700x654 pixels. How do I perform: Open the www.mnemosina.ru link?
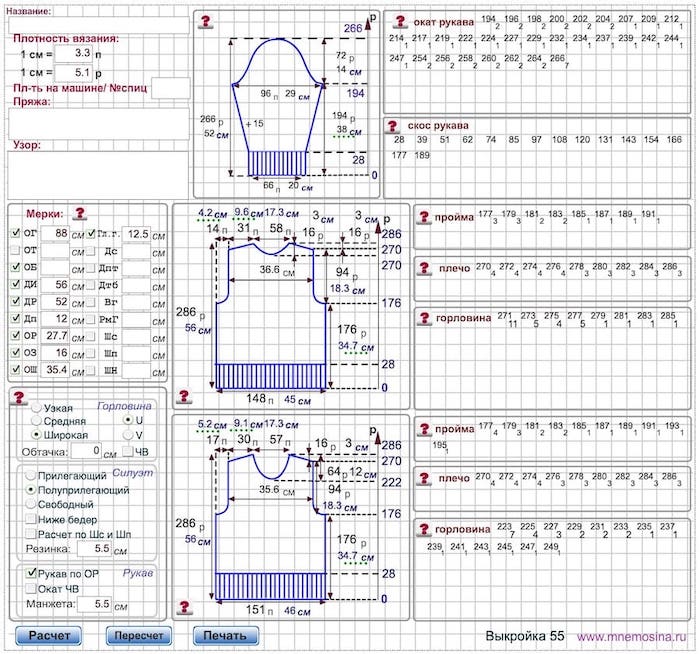click(631, 637)
